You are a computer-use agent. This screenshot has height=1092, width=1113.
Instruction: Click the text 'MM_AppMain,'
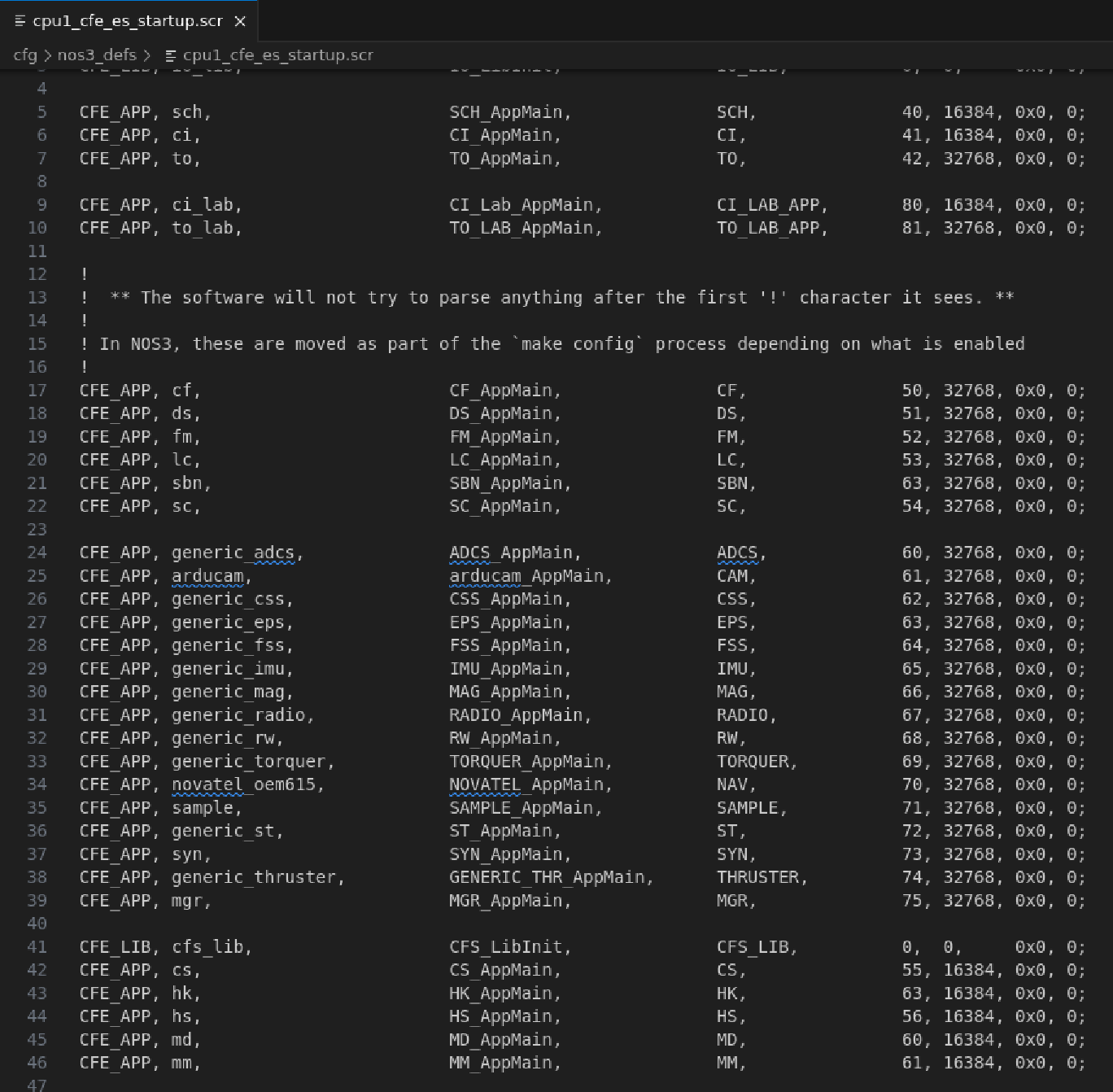pyautogui.click(x=505, y=1063)
